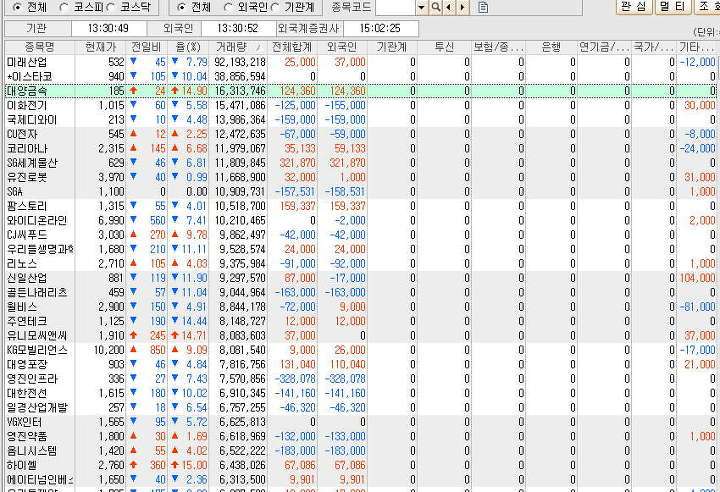This screenshot has height=492, width=720.
Task: Sort by 전체합계 column header
Action: coord(292,47)
